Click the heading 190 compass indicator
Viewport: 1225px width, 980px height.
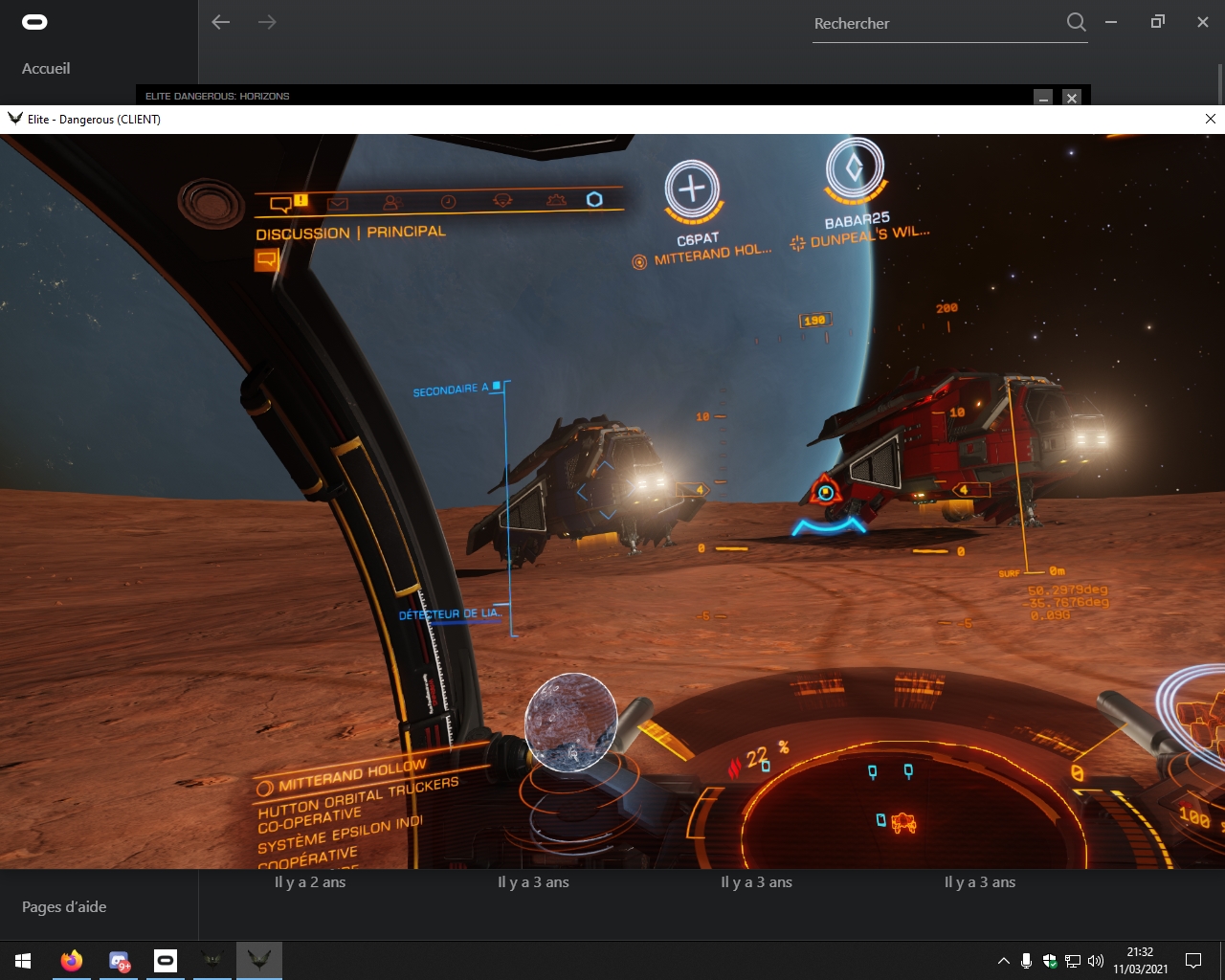[814, 321]
